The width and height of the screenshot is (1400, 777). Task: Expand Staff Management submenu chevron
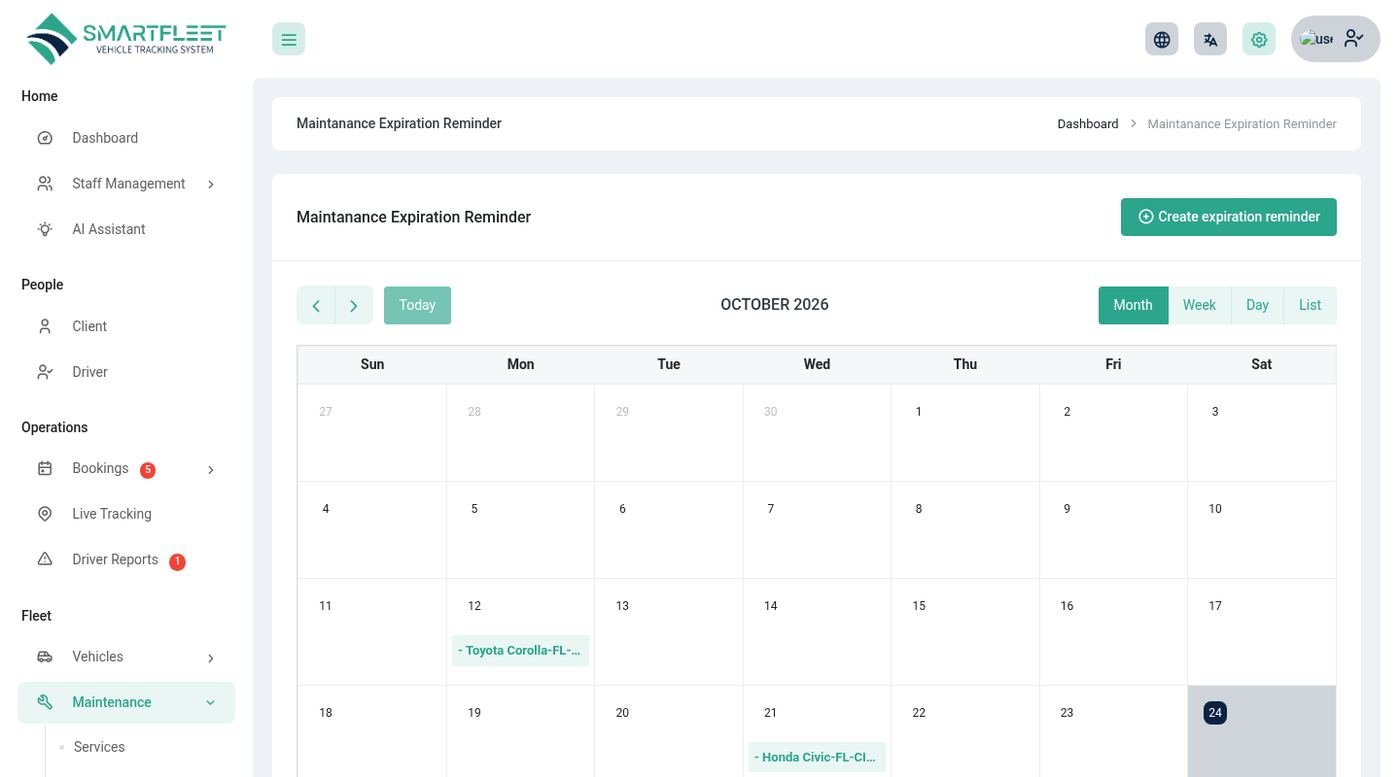tap(210, 184)
